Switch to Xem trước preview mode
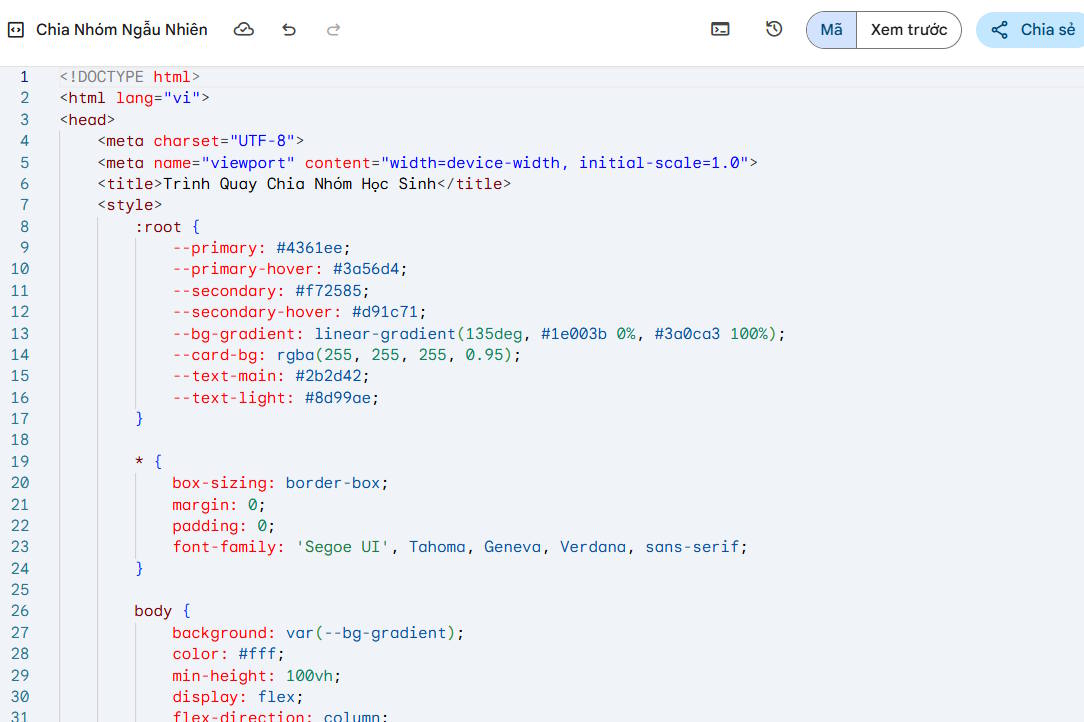 tap(908, 30)
